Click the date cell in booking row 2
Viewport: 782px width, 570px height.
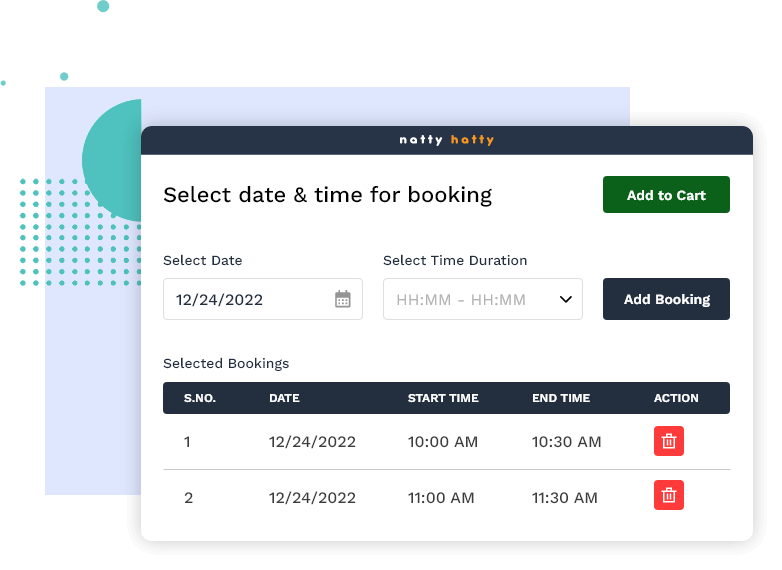(x=312, y=497)
